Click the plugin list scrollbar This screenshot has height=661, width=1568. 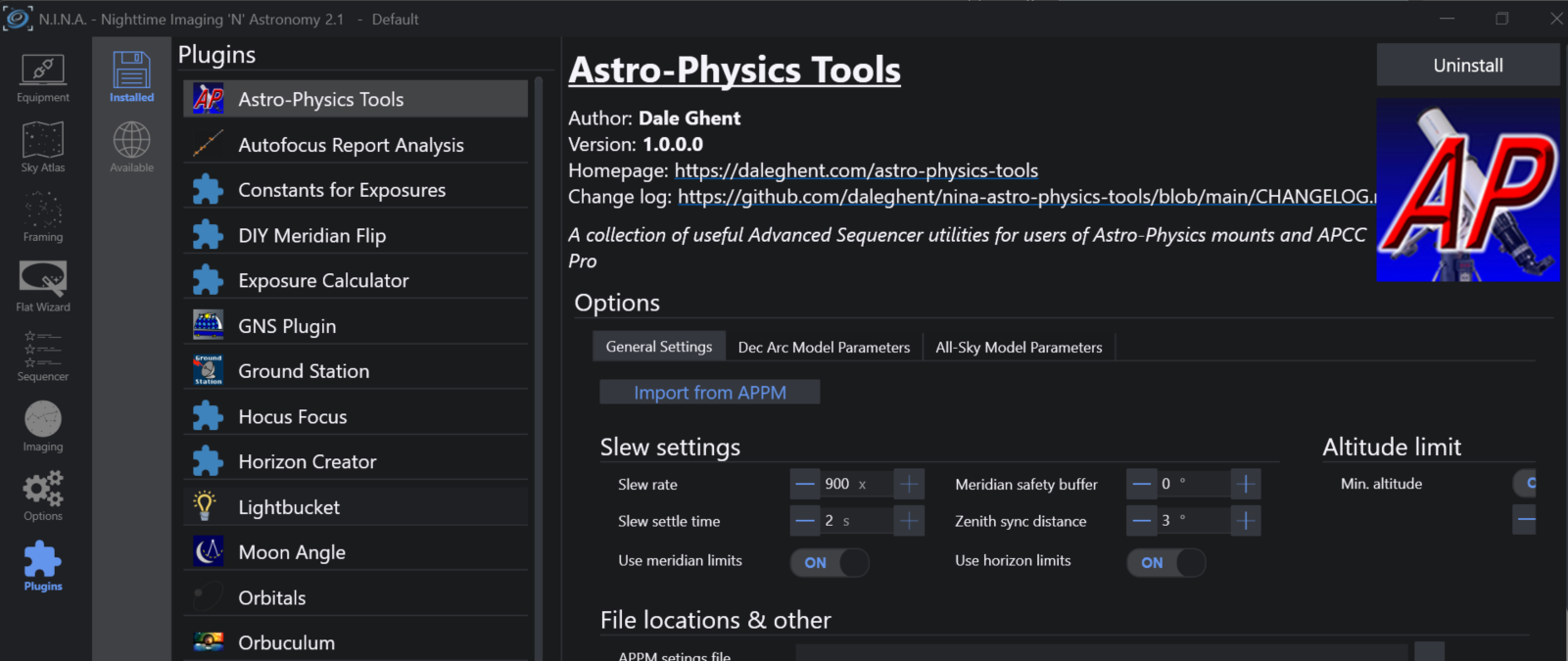(x=539, y=367)
